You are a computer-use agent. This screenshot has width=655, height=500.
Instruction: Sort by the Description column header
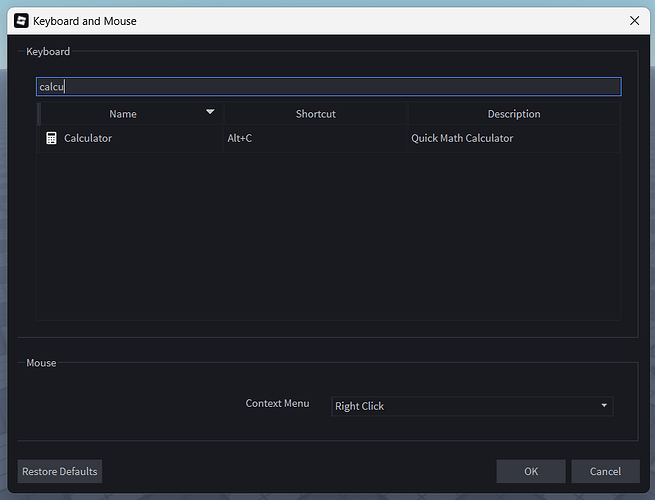tap(513, 114)
